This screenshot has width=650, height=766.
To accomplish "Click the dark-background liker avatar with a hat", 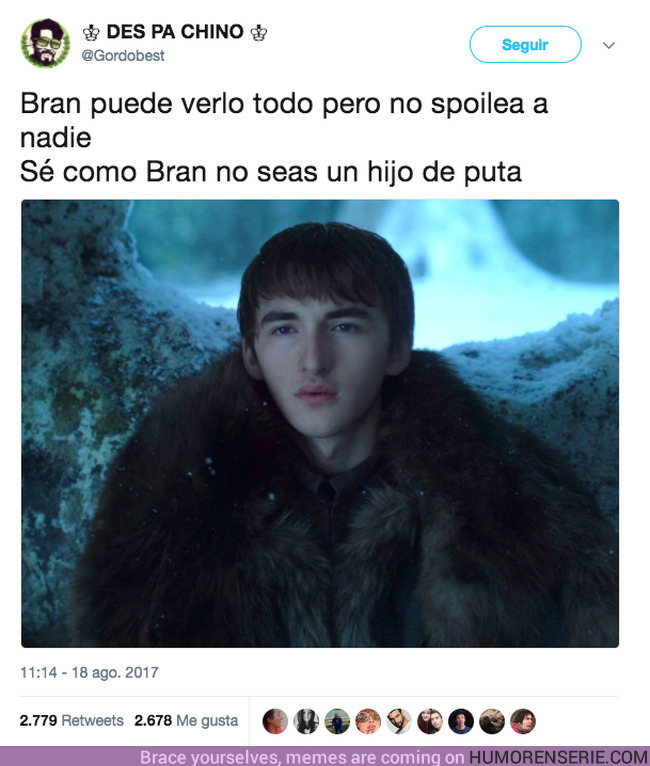I will point(461,721).
